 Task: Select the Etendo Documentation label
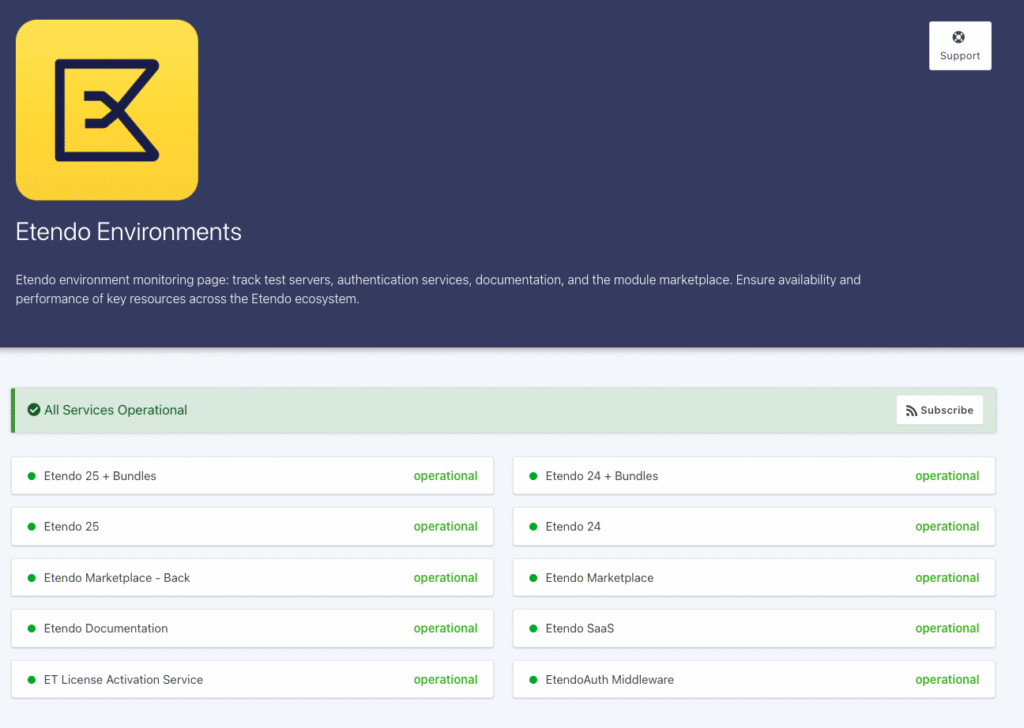click(106, 628)
